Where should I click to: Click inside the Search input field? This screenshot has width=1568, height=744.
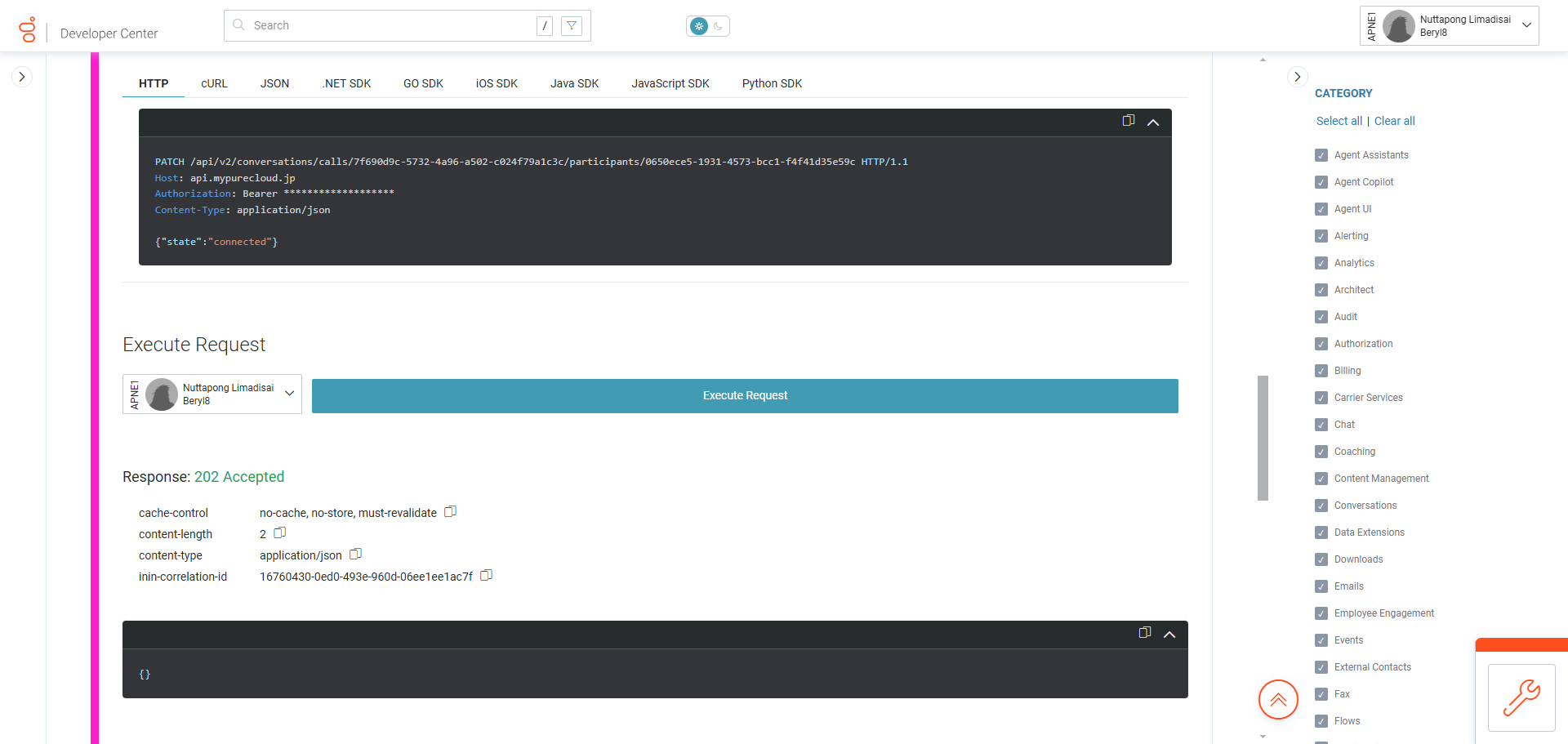click(x=384, y=25)
